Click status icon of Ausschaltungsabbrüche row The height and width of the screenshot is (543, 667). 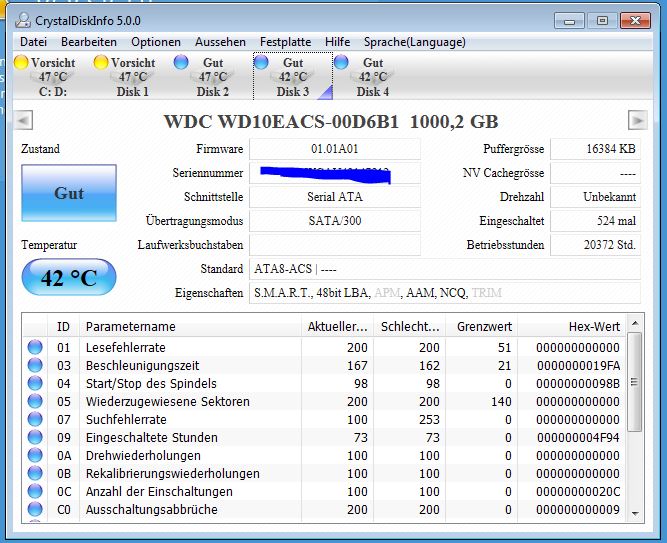point(35,509)
